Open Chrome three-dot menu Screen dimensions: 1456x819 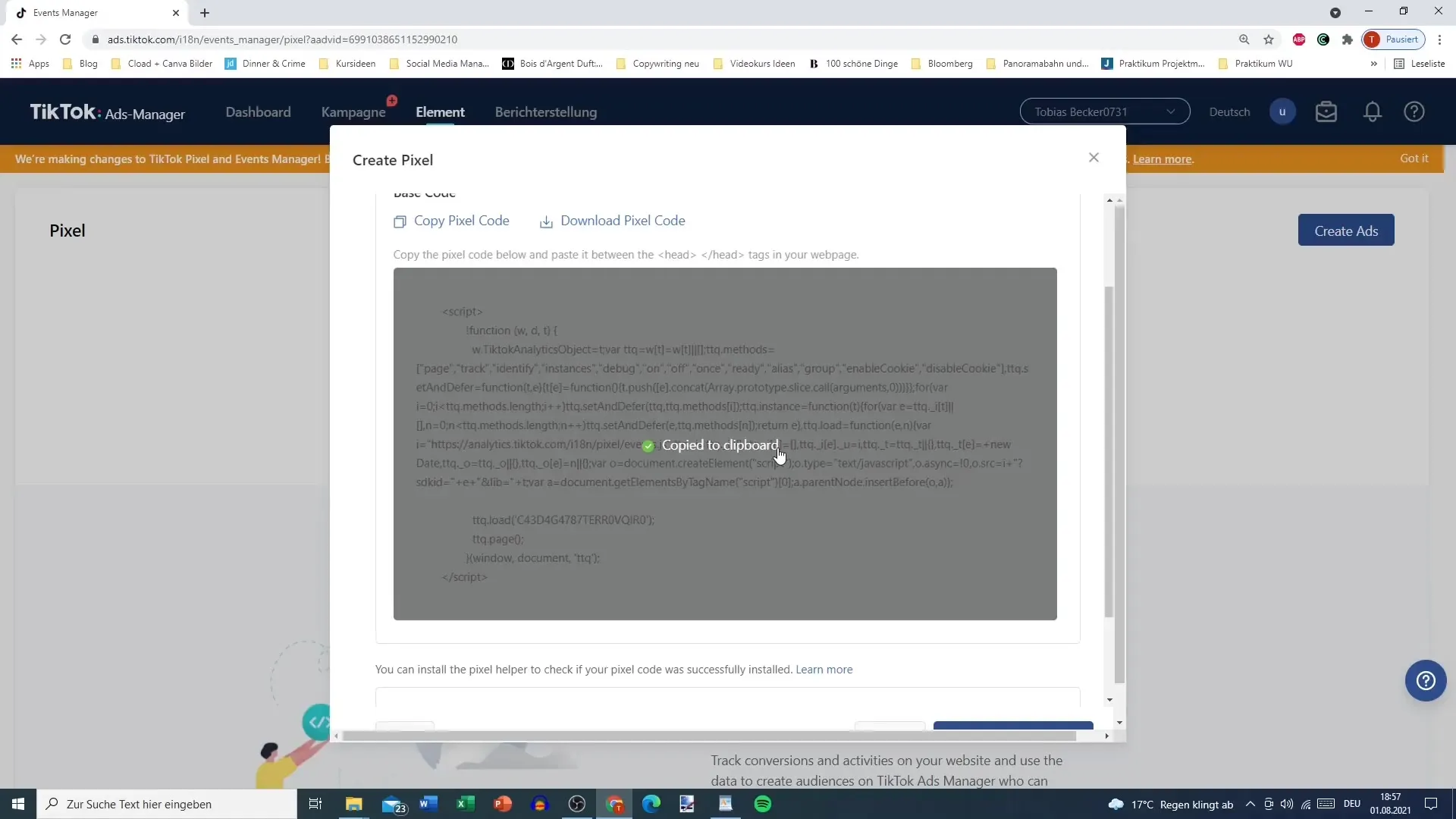pyautogui.click(x=1439, y=39)
